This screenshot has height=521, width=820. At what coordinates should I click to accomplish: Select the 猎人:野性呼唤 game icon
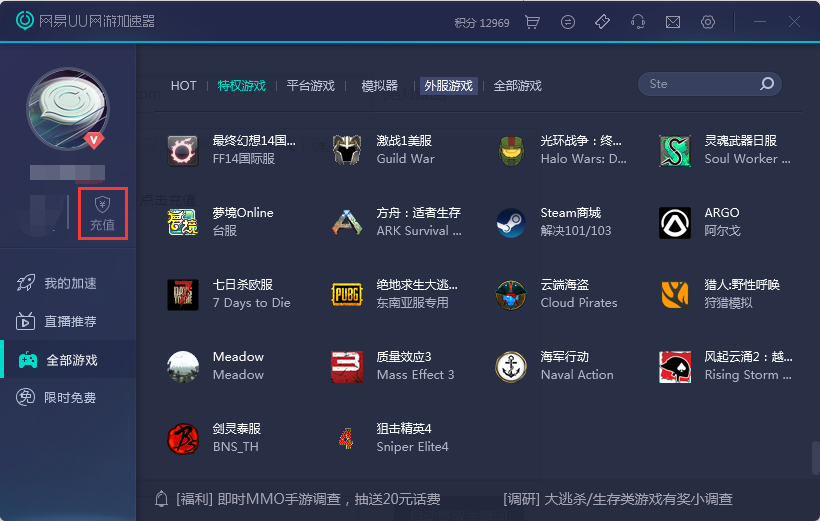[675, 295]
